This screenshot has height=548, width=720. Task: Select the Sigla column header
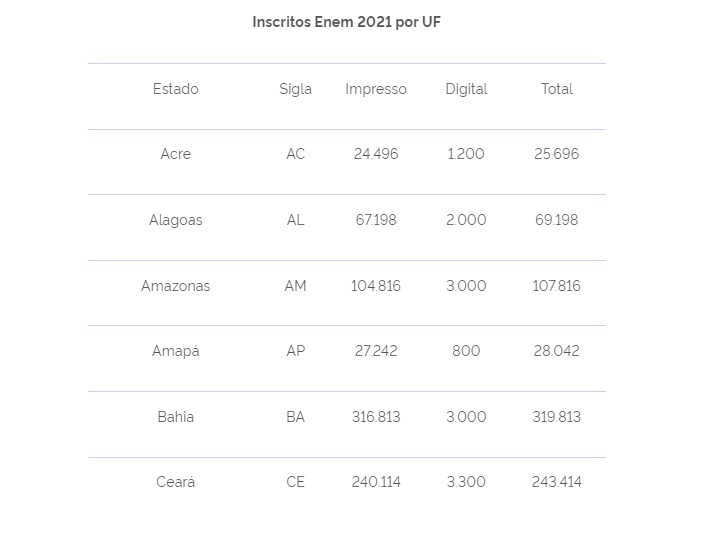point(295,89)
